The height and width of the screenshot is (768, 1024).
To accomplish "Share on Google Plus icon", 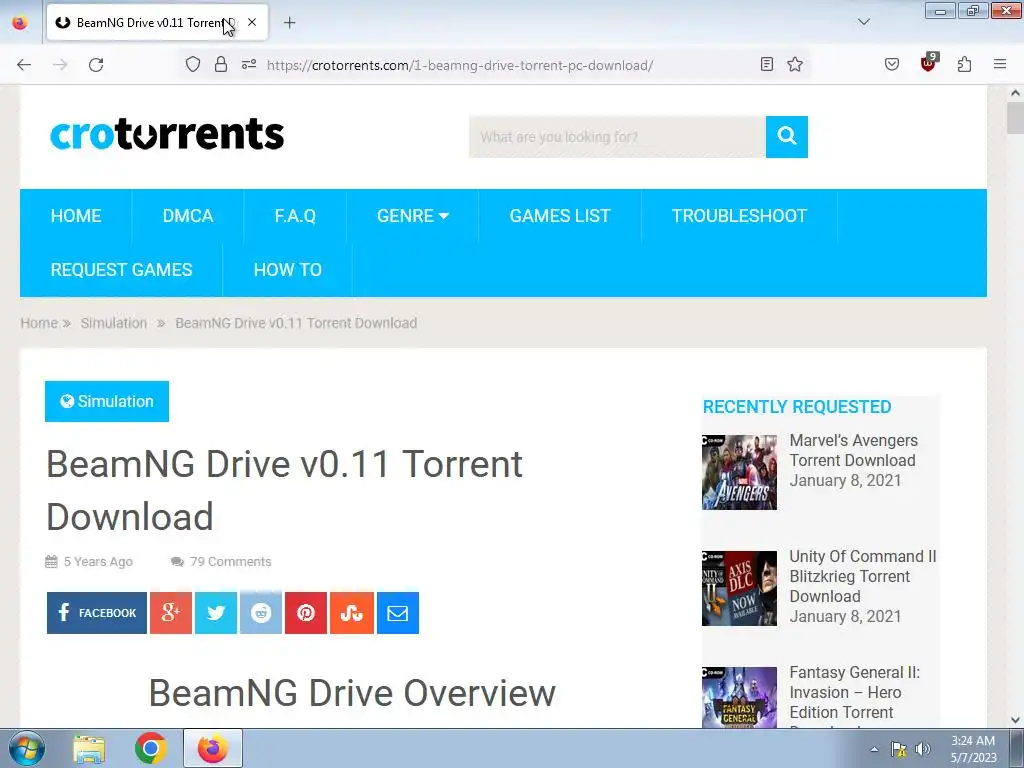I will pos(171,613).
